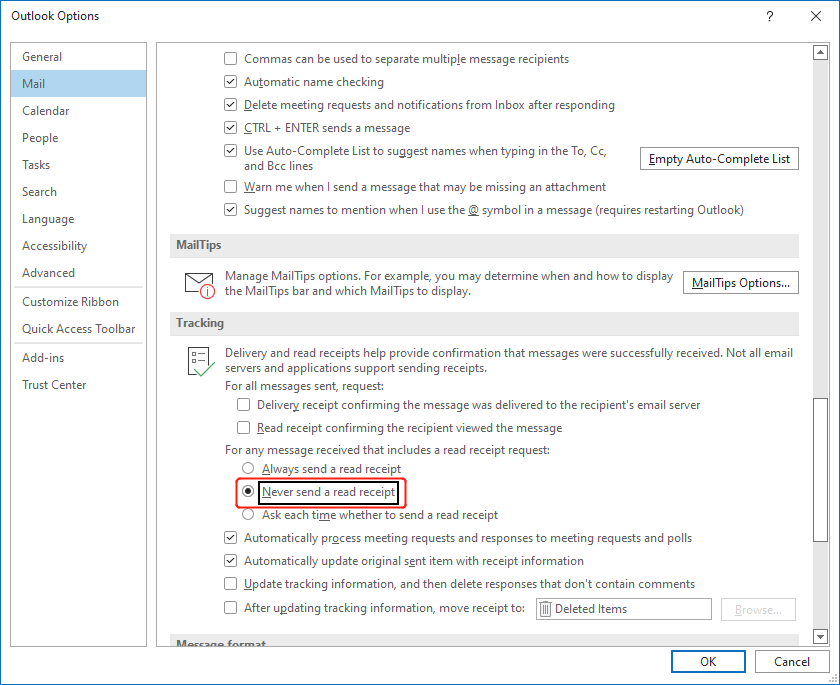This screenshot has width=840, height=685.
Task: Click the scroll down arrow
Action: point(820,636)
